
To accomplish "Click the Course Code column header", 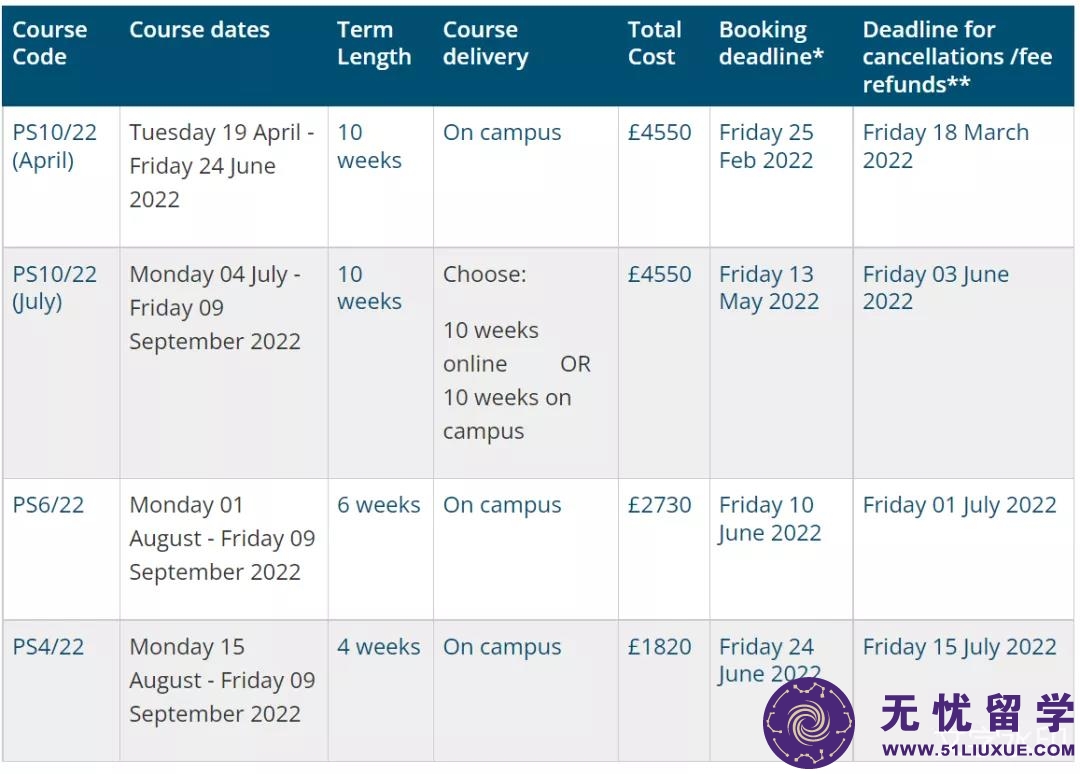I will coord(50,43).
